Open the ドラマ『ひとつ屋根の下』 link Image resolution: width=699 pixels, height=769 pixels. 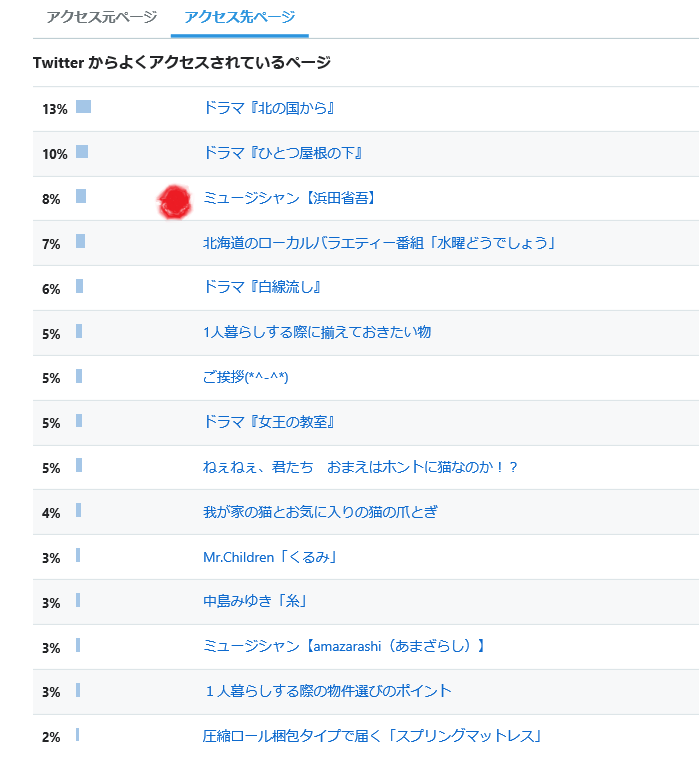283,153
